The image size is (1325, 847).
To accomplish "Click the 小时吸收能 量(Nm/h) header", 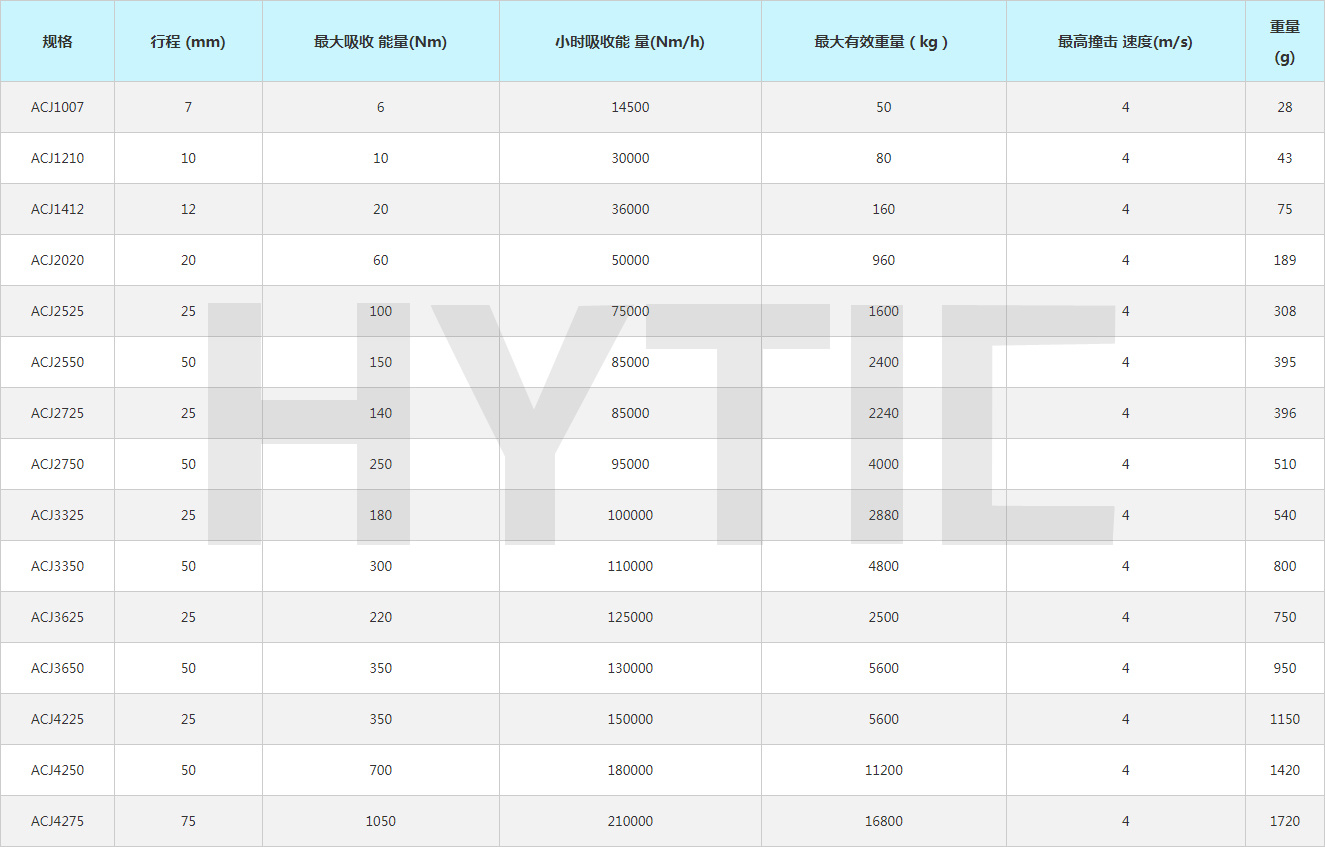I will pyautogui.click(x=630, y=42).
